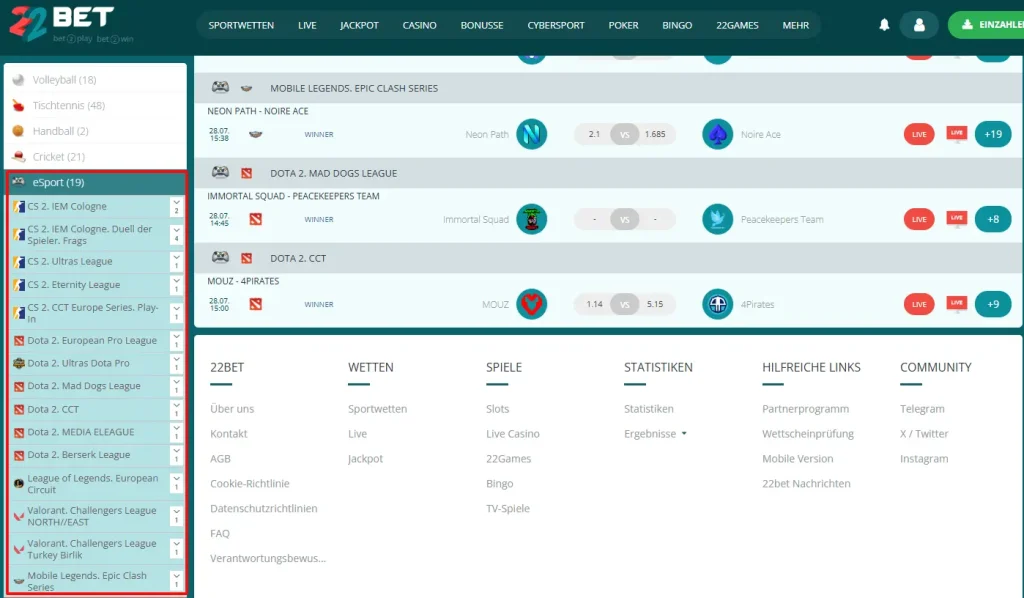Bet on Neon Path odds 2.1

pyautogui.click(x=594, y=134)
